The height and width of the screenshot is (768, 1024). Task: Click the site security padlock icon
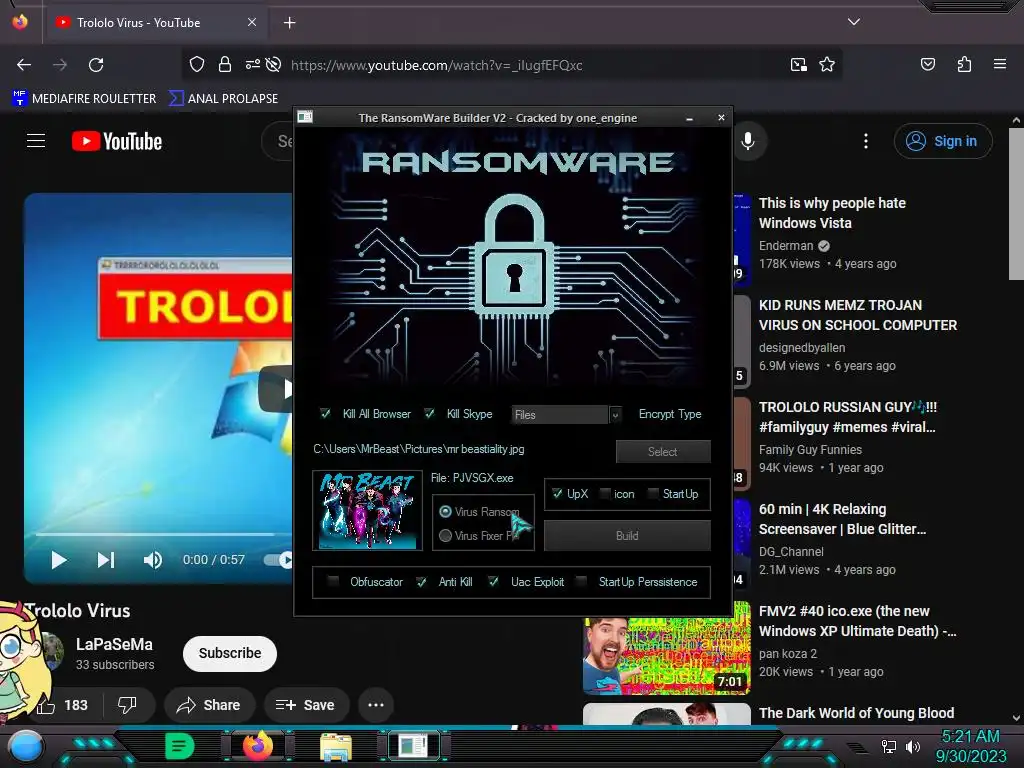tap(225, 64)
